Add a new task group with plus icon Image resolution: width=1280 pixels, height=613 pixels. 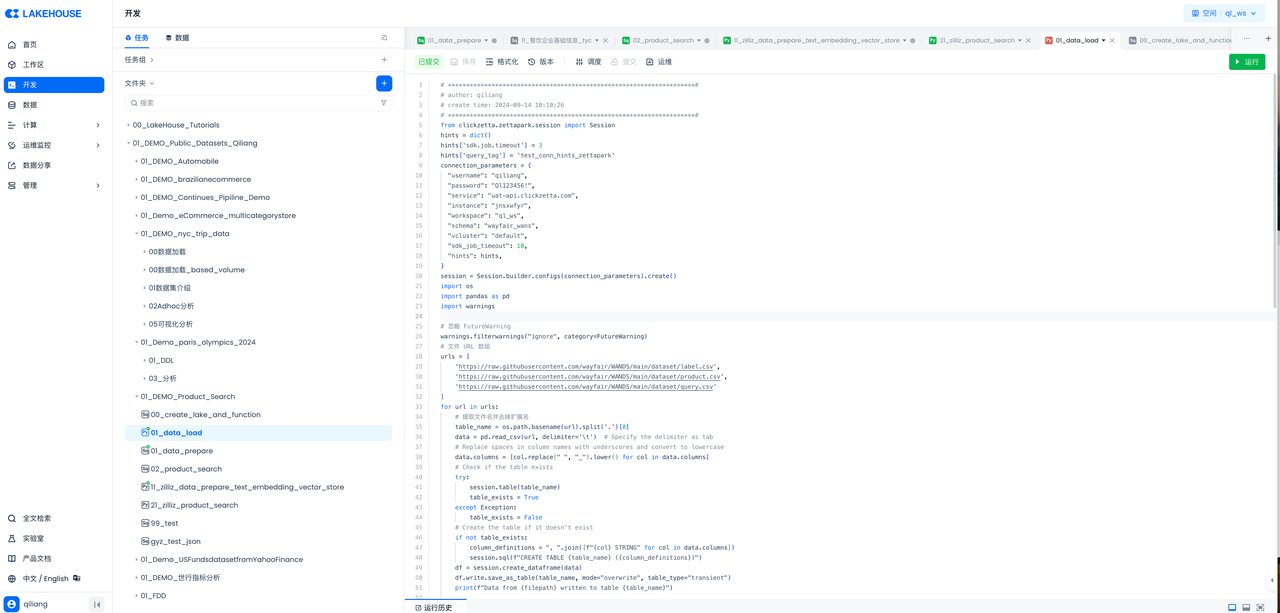coord(384,60)
